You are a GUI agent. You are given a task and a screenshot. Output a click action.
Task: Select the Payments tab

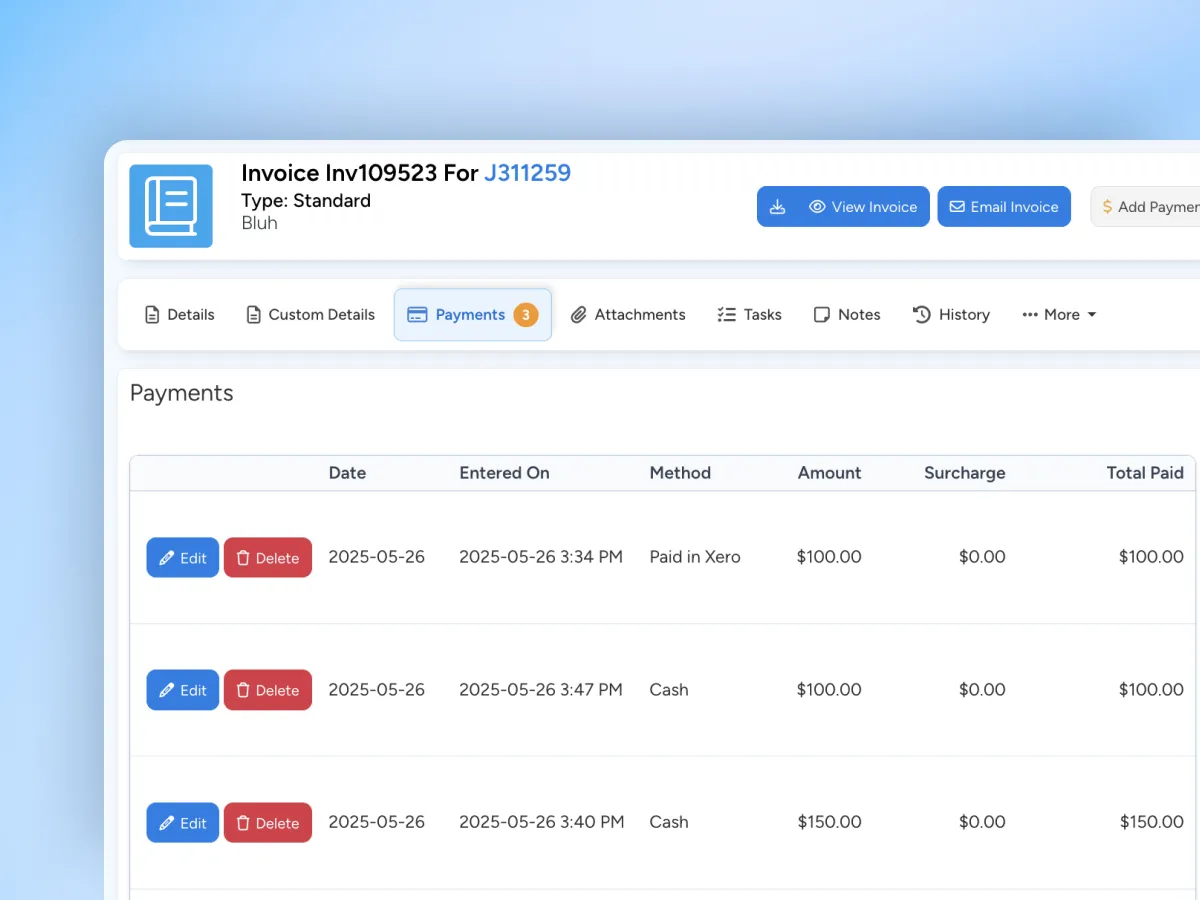473,315
